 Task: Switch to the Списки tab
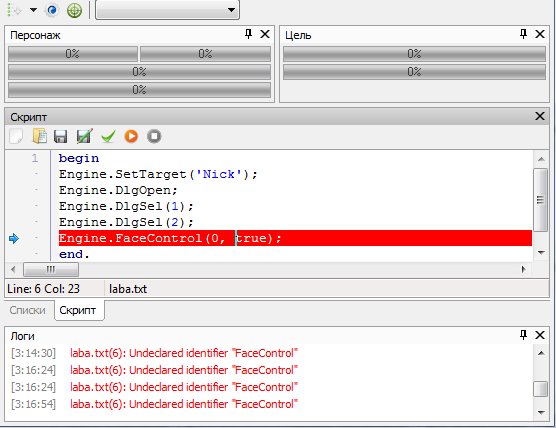[x=28, y=310]
